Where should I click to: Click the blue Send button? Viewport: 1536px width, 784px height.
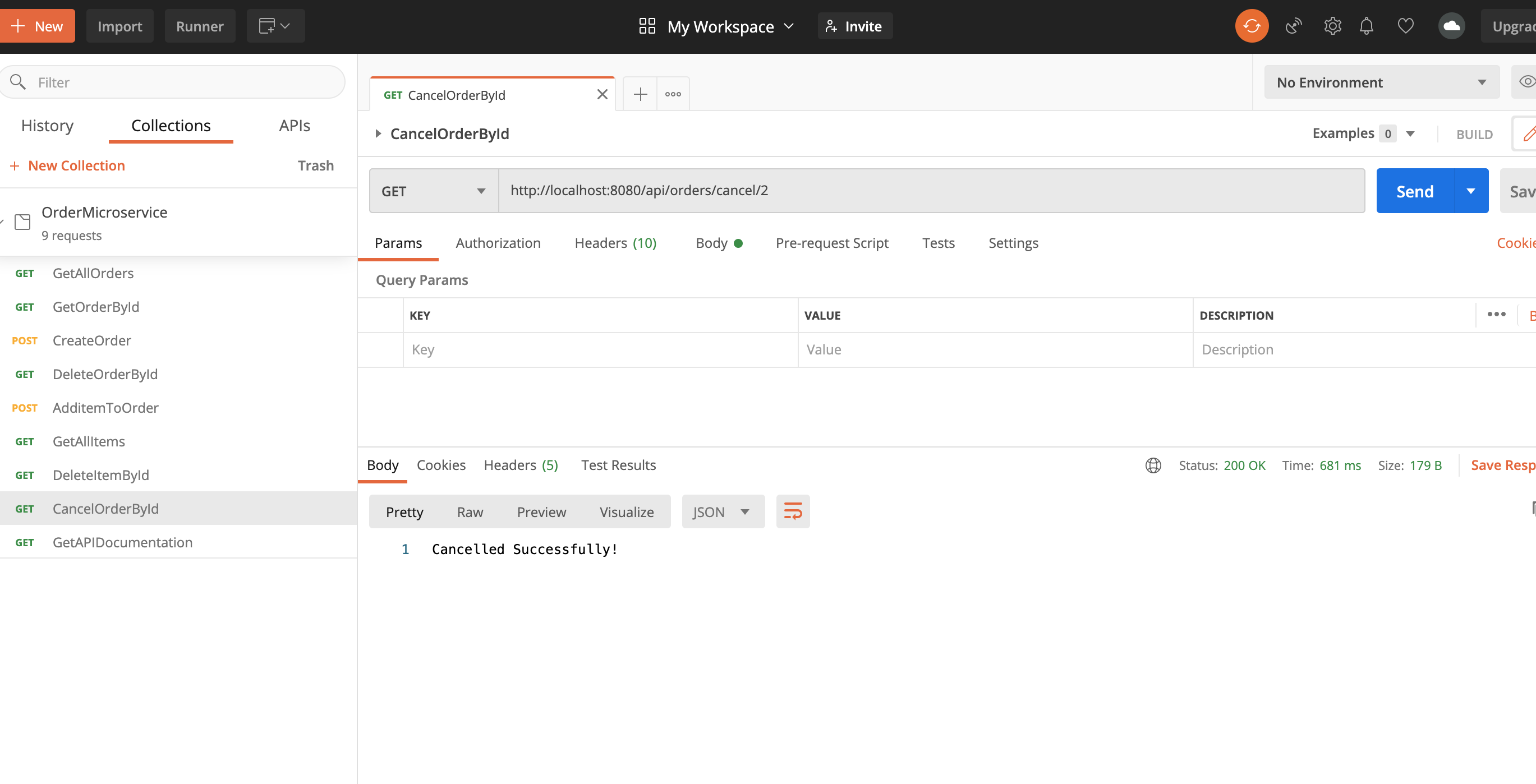click(x=1414, y=191)
